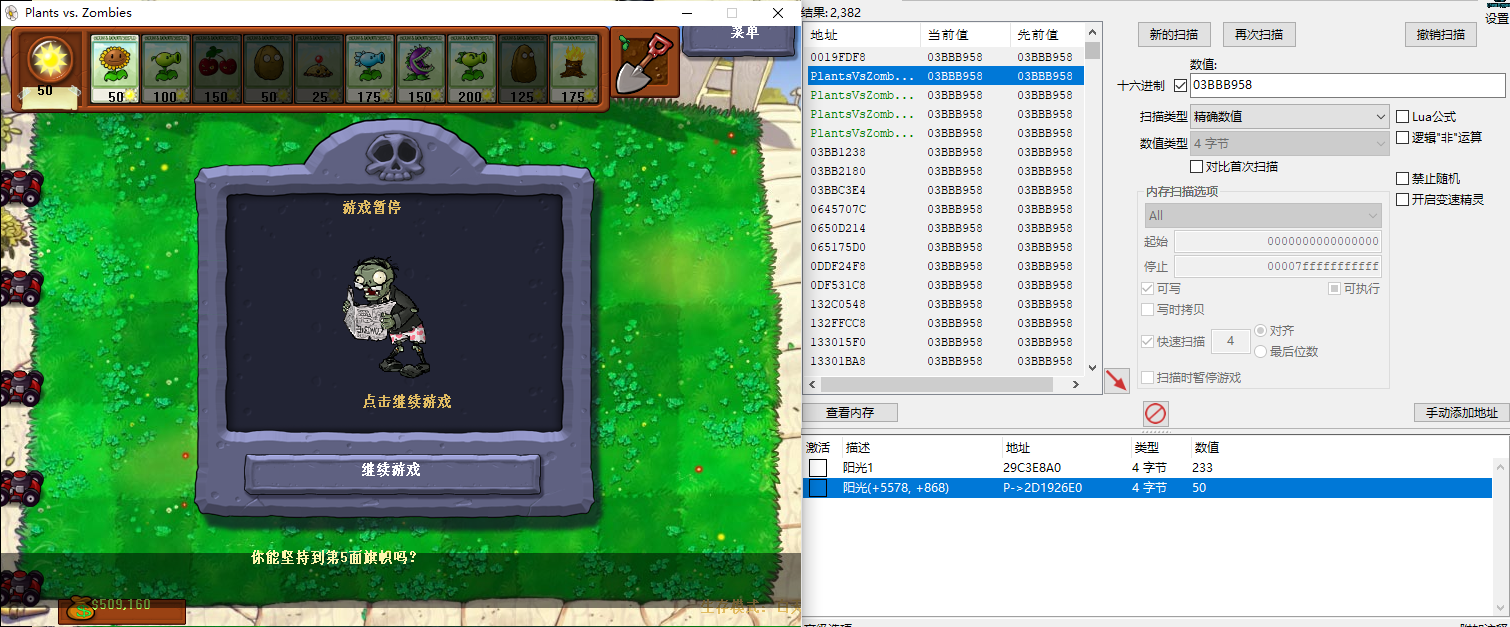
Task: Select the Potato Mine seed packet
Action: (x=319, y=69)
